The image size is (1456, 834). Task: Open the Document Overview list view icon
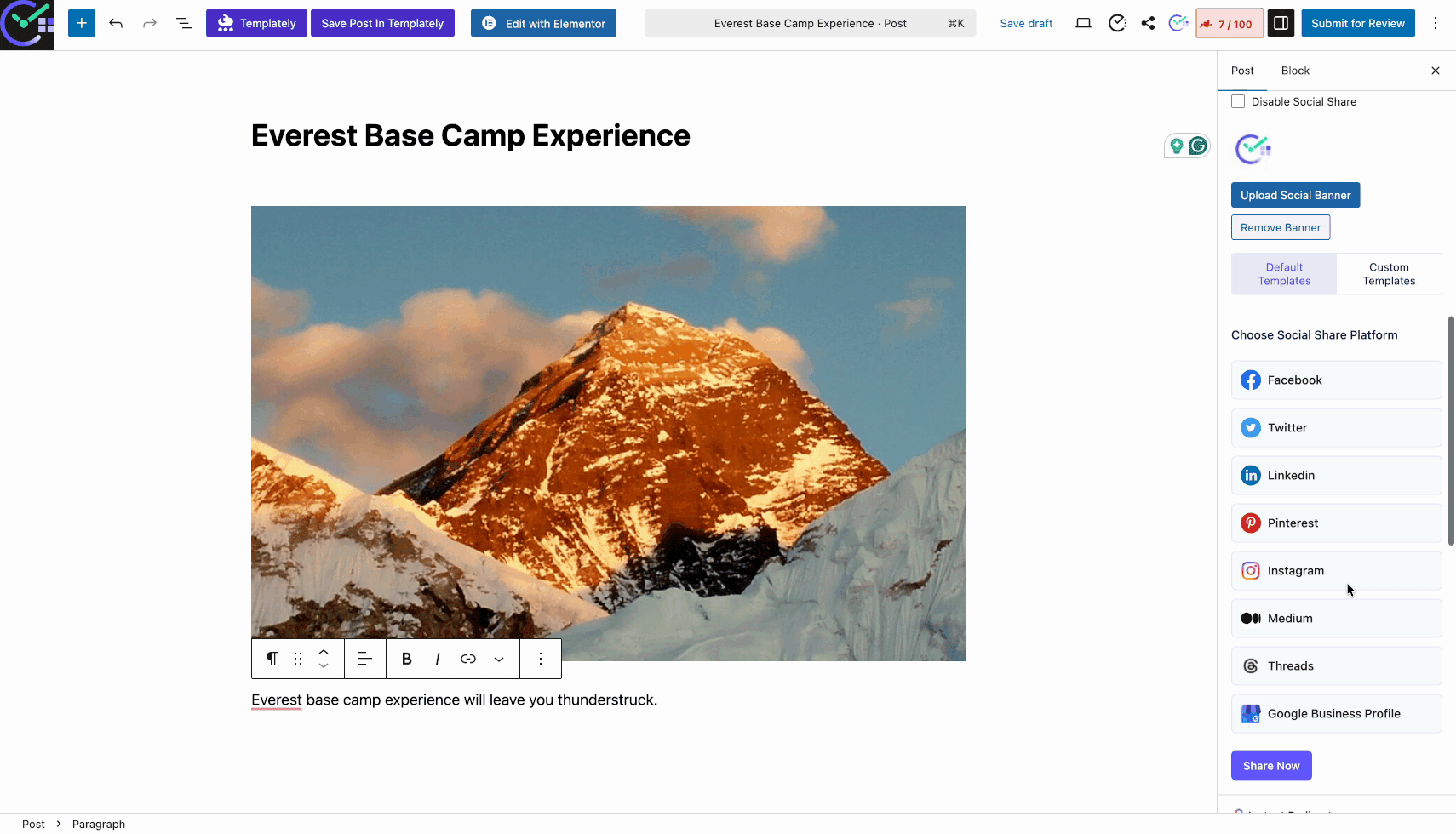click(x=184, y=23)
